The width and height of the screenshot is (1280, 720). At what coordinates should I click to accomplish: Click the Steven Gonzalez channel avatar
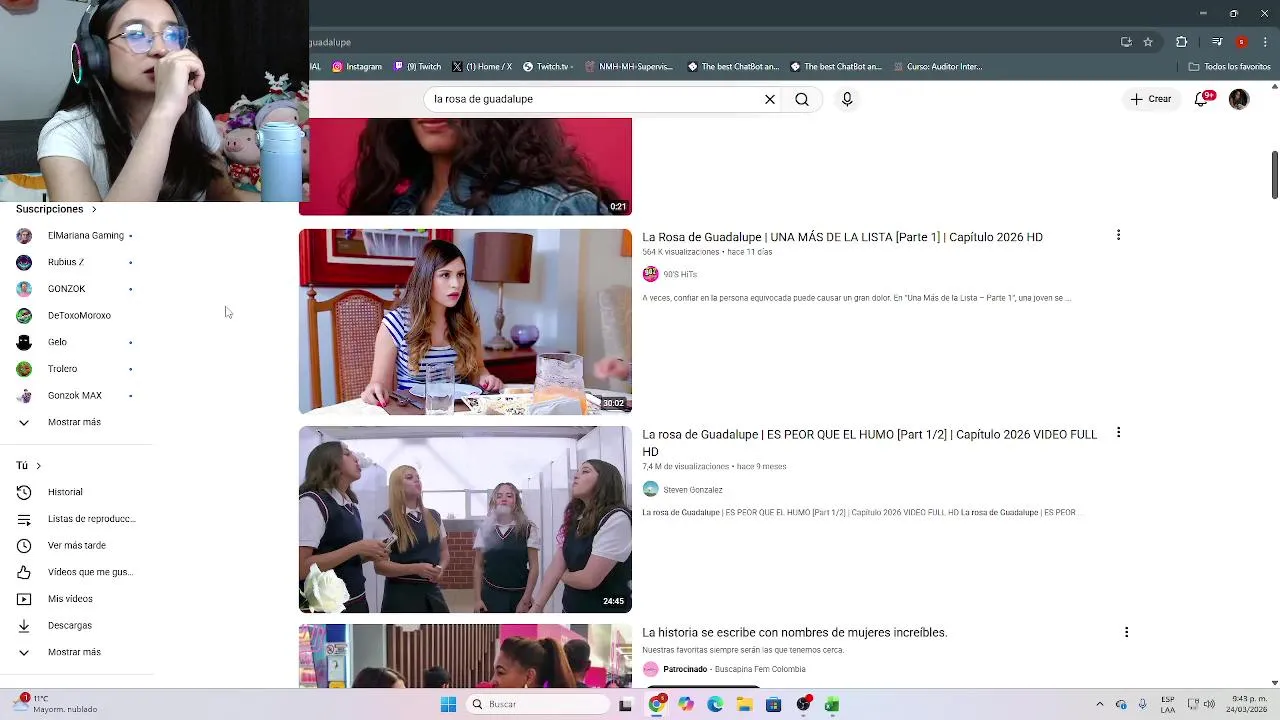(x=651, y=490)
